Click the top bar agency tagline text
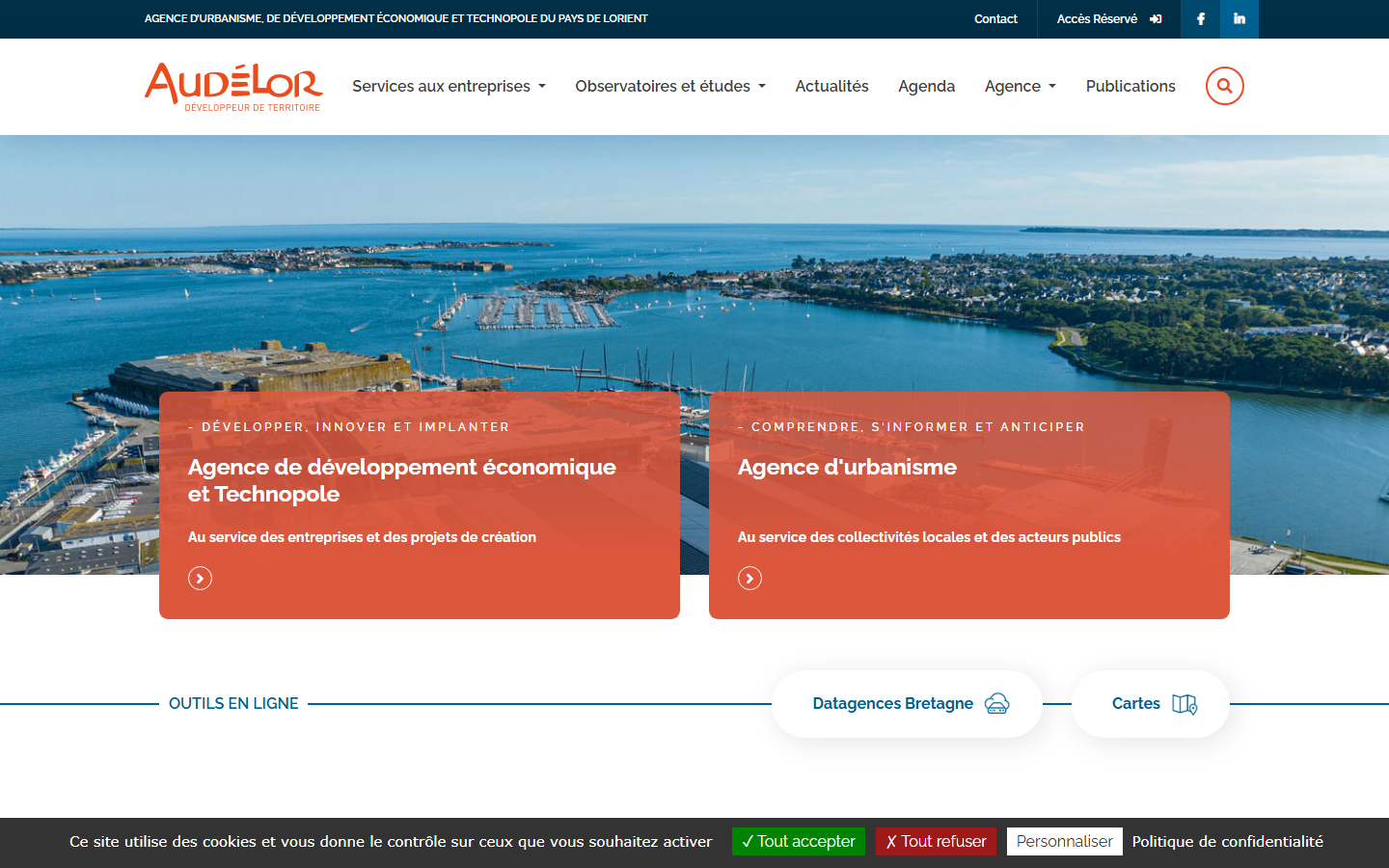 click(395, 18)
